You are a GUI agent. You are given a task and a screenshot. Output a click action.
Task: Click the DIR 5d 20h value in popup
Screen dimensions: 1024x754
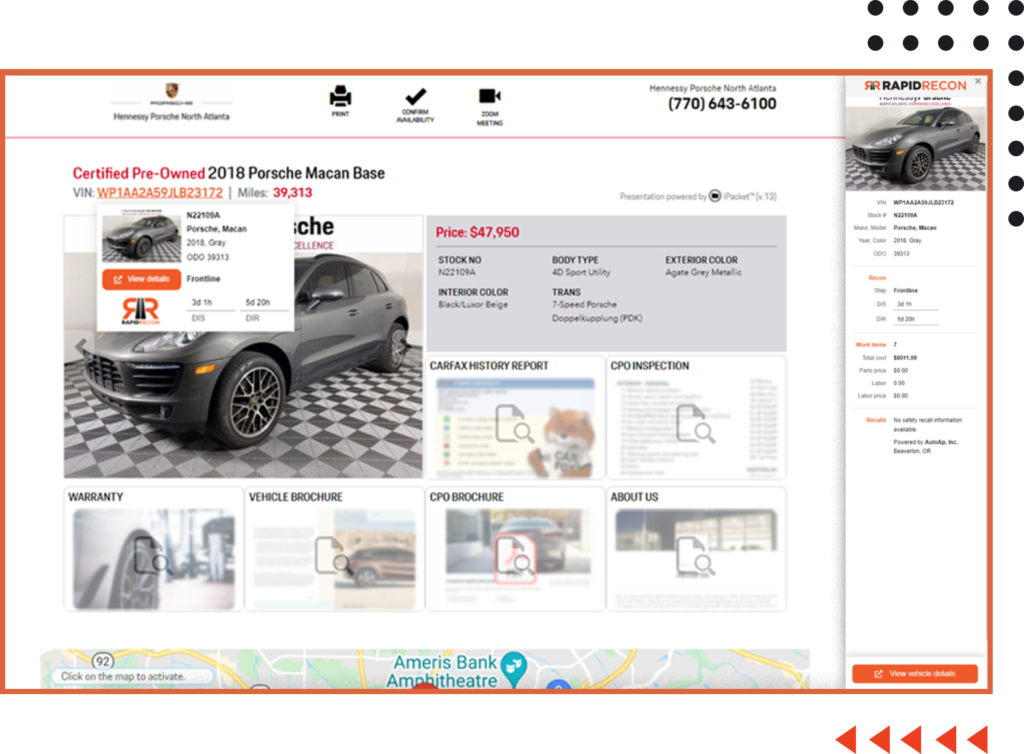pyautogui.click(x=258, y=302)
